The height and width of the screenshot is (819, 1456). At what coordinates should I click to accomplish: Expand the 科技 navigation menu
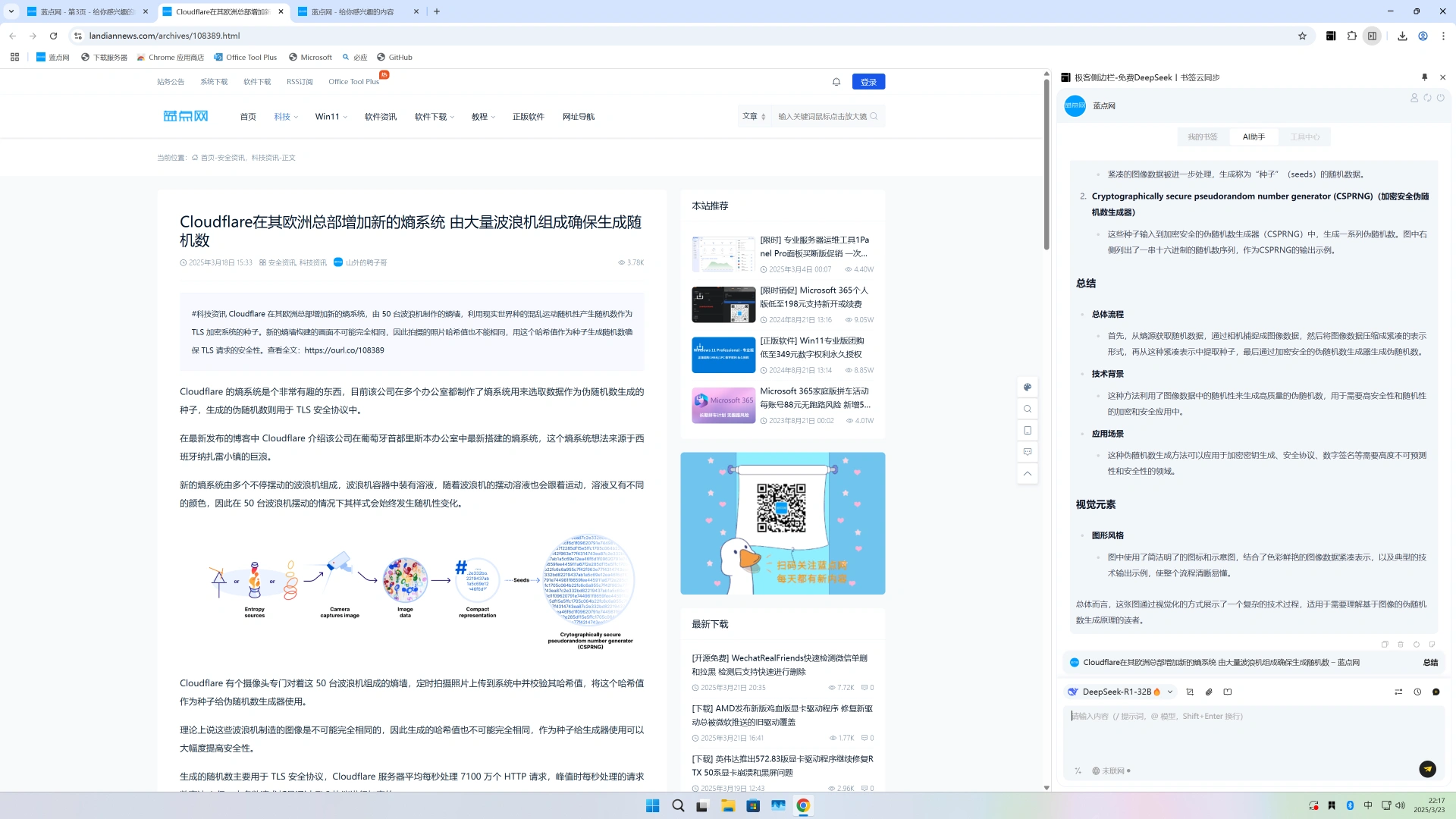coord(286,117)
